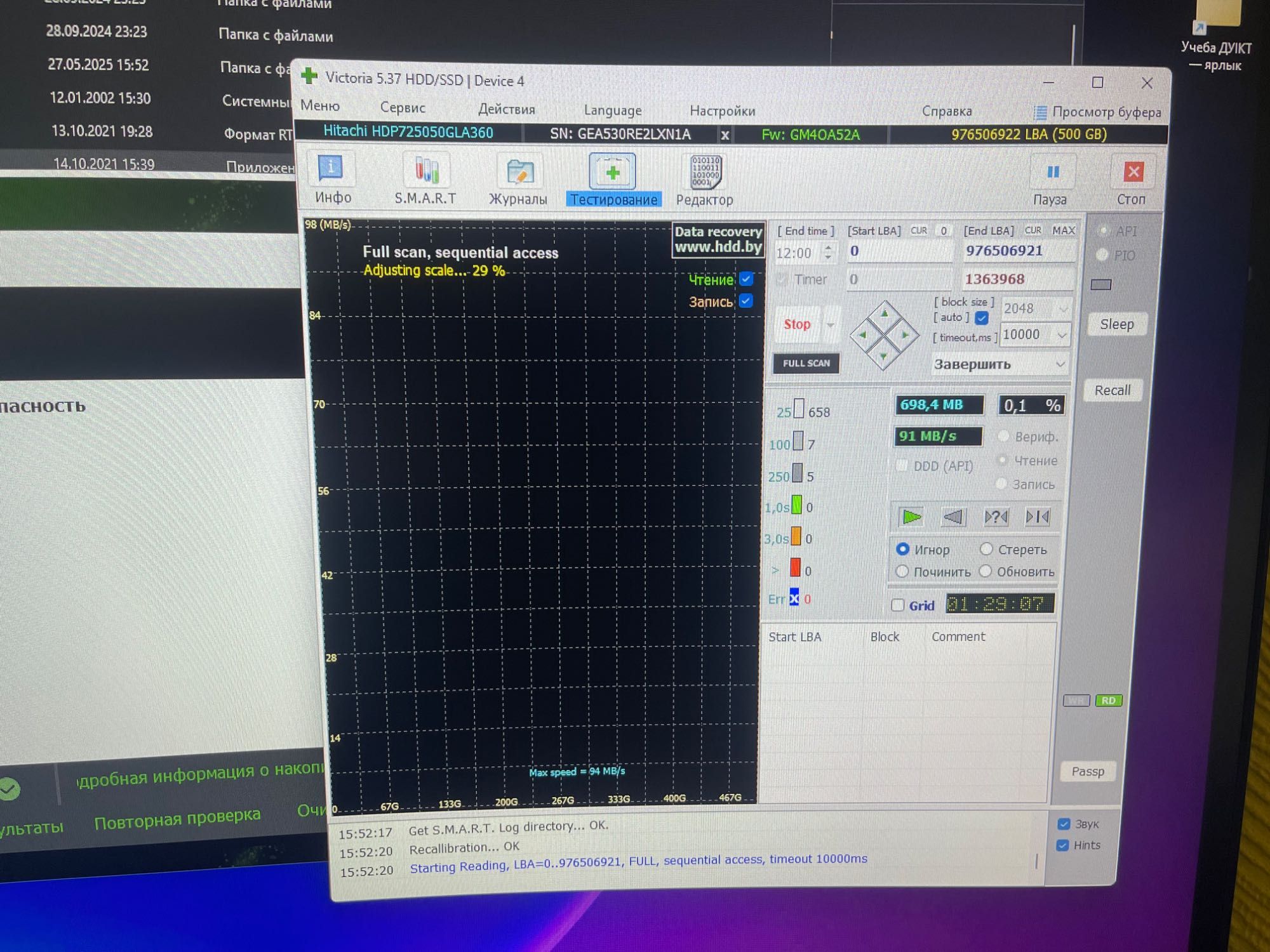
Task: Click the diamond navigation right arrow
Action: [x=906, y=334]
